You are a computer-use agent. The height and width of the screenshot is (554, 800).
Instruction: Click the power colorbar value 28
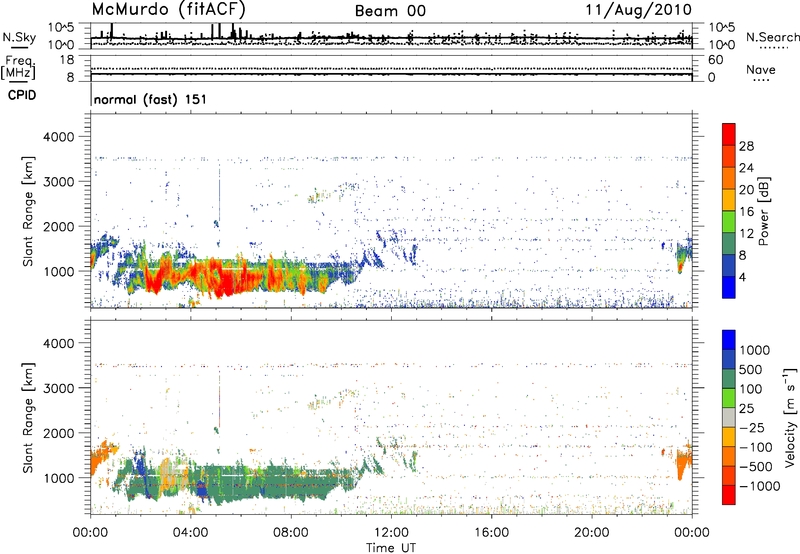point(746,146)
